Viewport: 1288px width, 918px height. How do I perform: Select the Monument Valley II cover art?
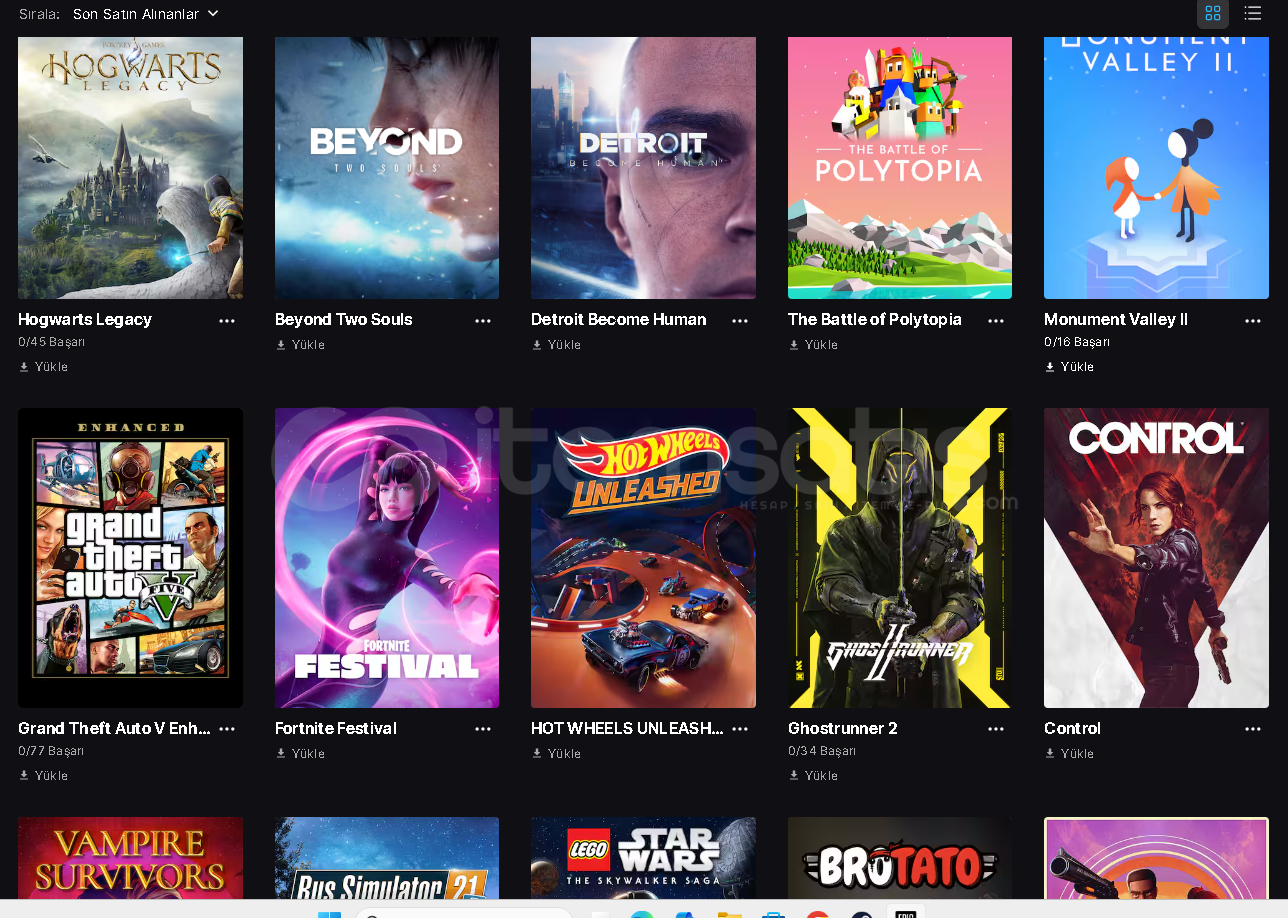pyautogui.click(x=1156, y=168)
